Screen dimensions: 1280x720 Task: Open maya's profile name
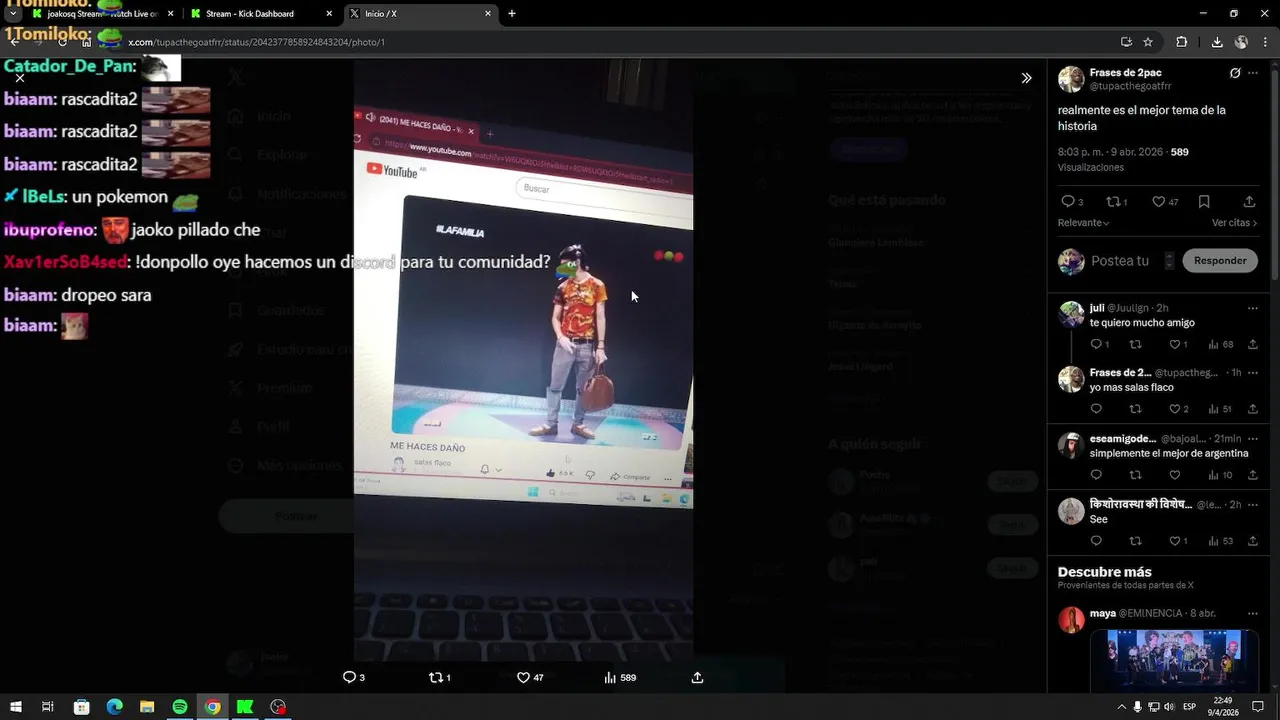click(x=1102, y=613)
